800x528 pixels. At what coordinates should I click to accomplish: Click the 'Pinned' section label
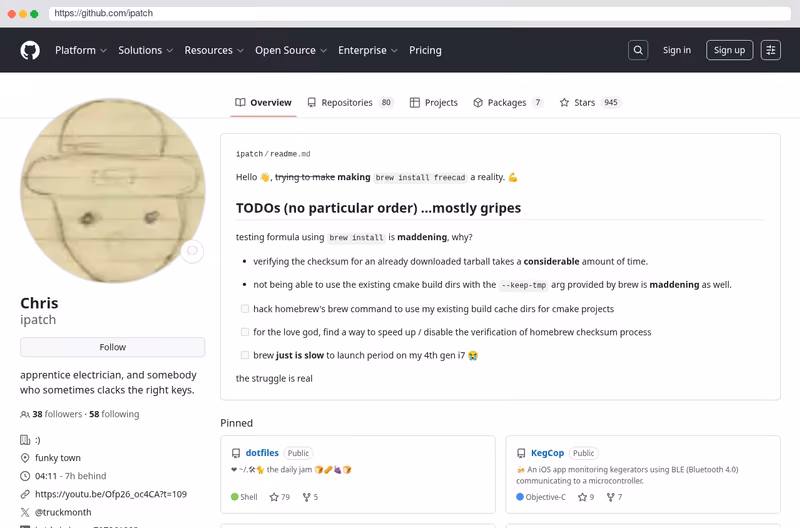pos(237,423)
